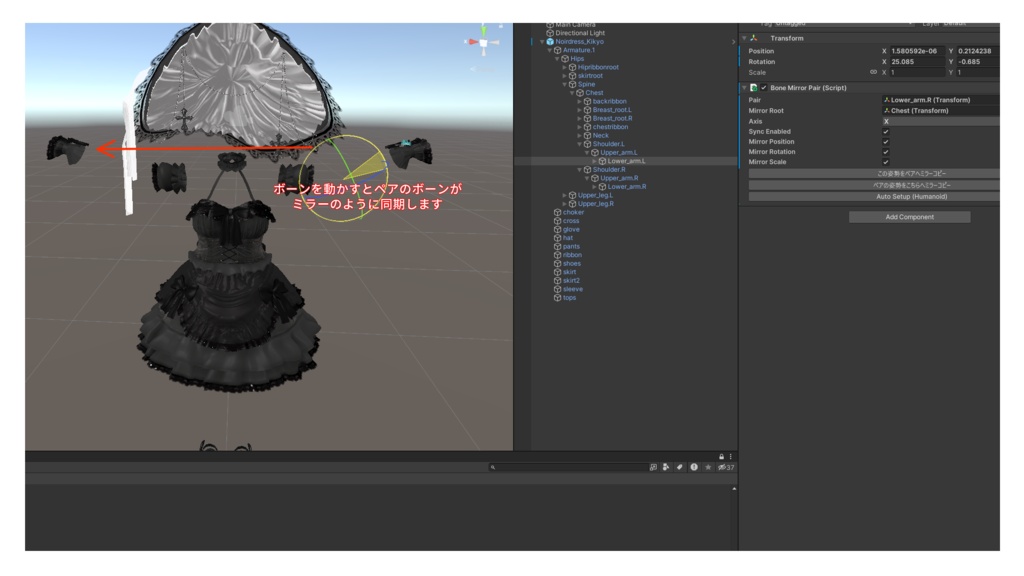Toggle the Mirror Position checkbox
This screenshot has width=1024, height=576.
(886, 142)
